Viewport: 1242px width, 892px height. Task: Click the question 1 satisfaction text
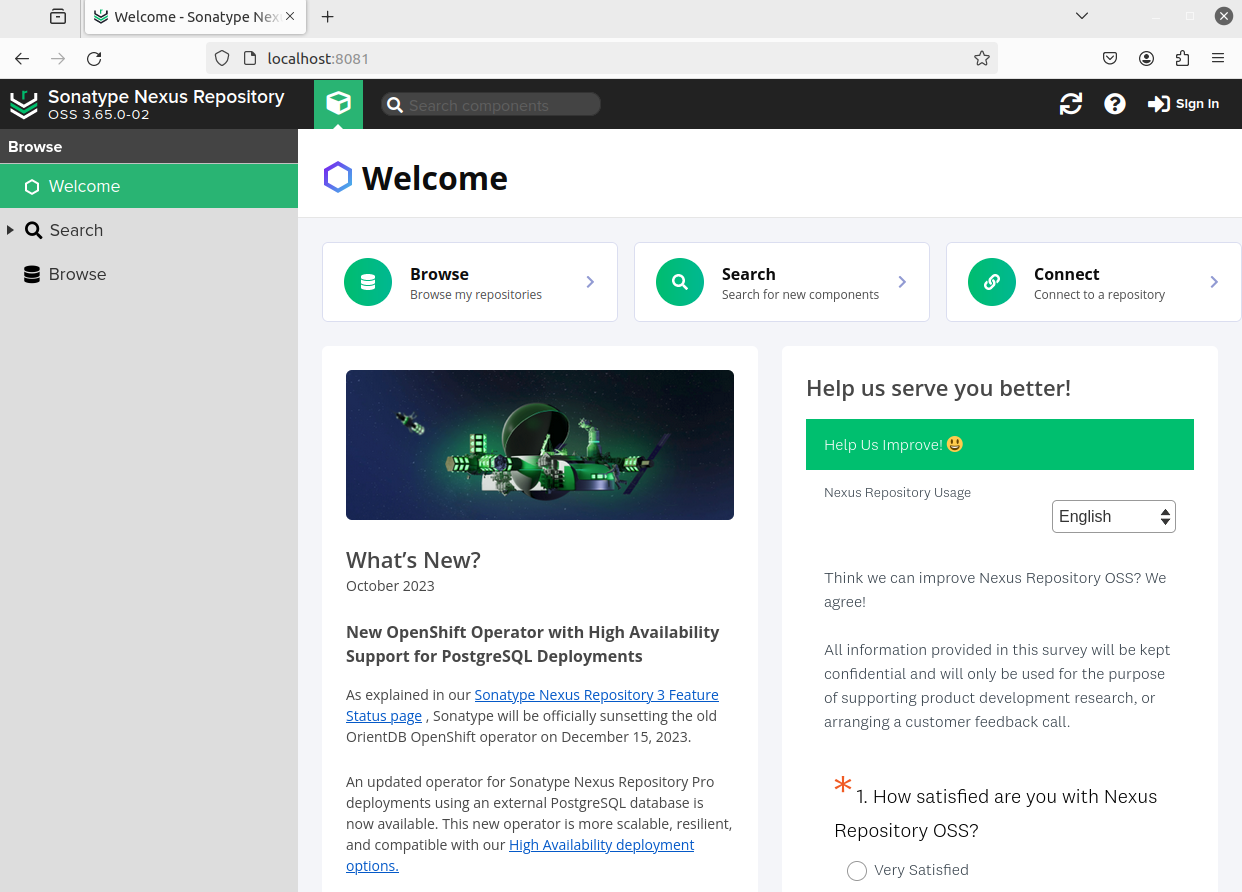(995, 813)
